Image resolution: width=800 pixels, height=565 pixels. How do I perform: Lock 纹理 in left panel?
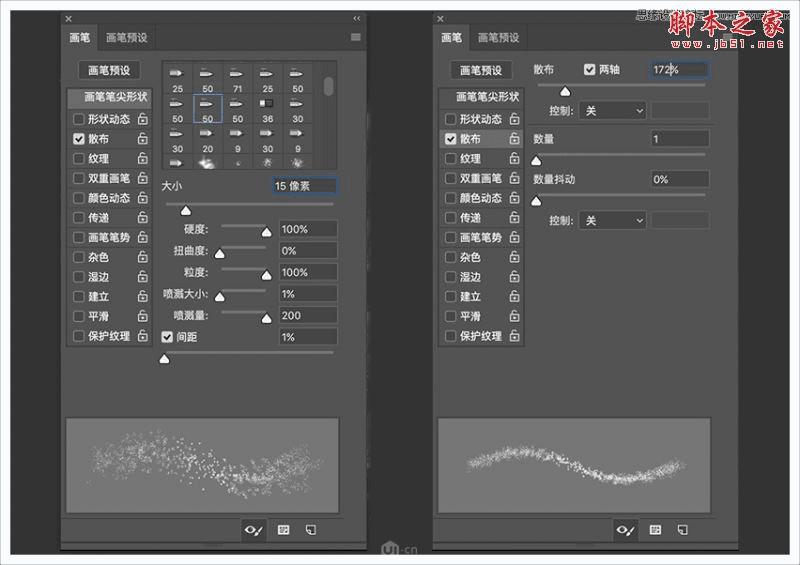pos(143,158)
